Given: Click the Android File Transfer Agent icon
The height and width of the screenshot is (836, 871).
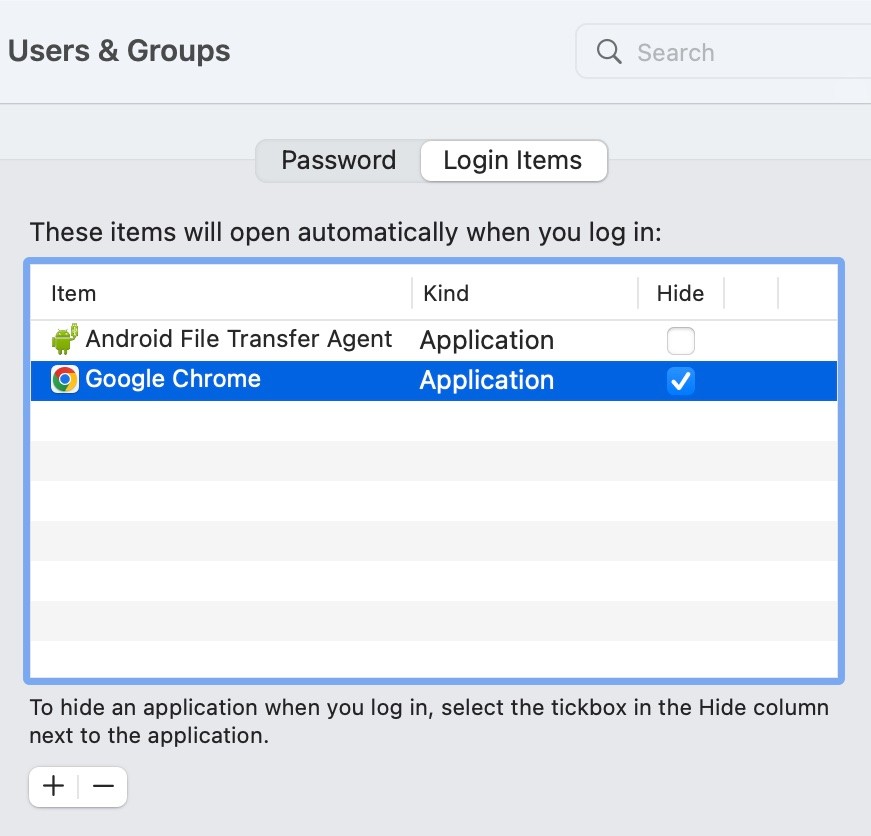Looking at the screenshot, I should coord(65,340).
